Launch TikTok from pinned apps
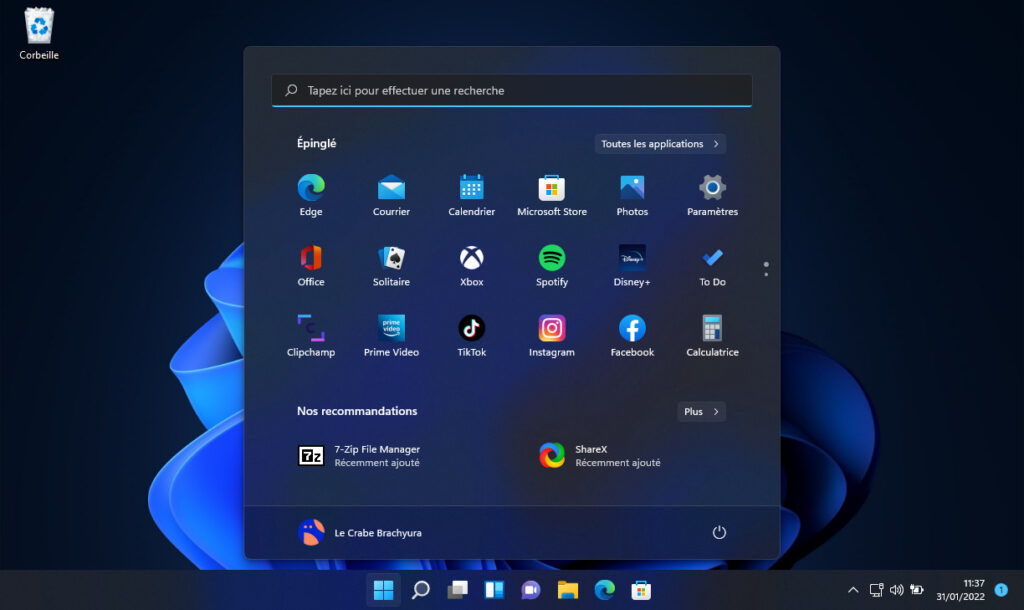The height and width of the screenshot is (610, 1024). [472, 335]
